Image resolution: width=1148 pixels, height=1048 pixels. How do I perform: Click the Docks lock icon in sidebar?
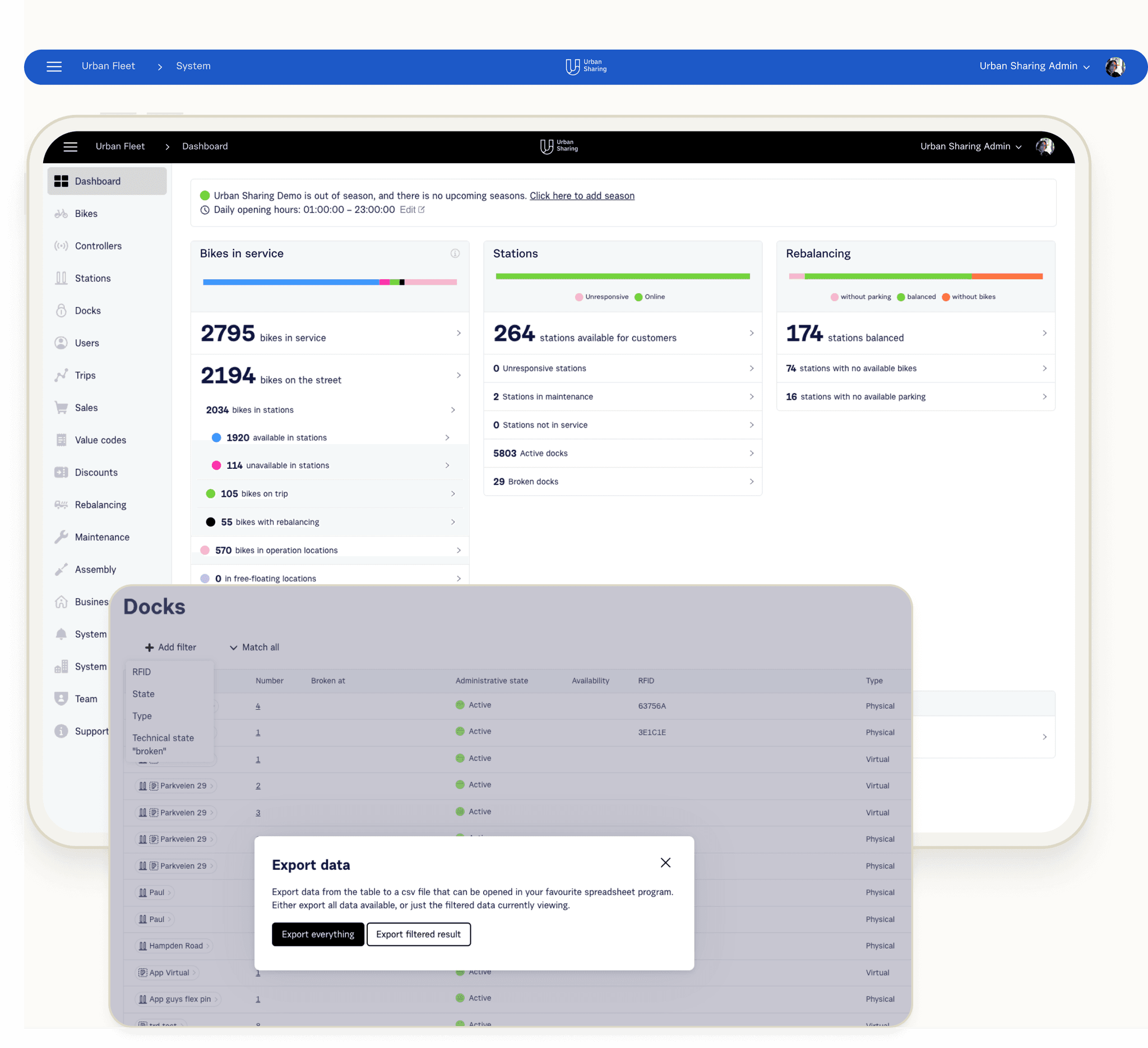pyautogui.click(x=61, y=311)
